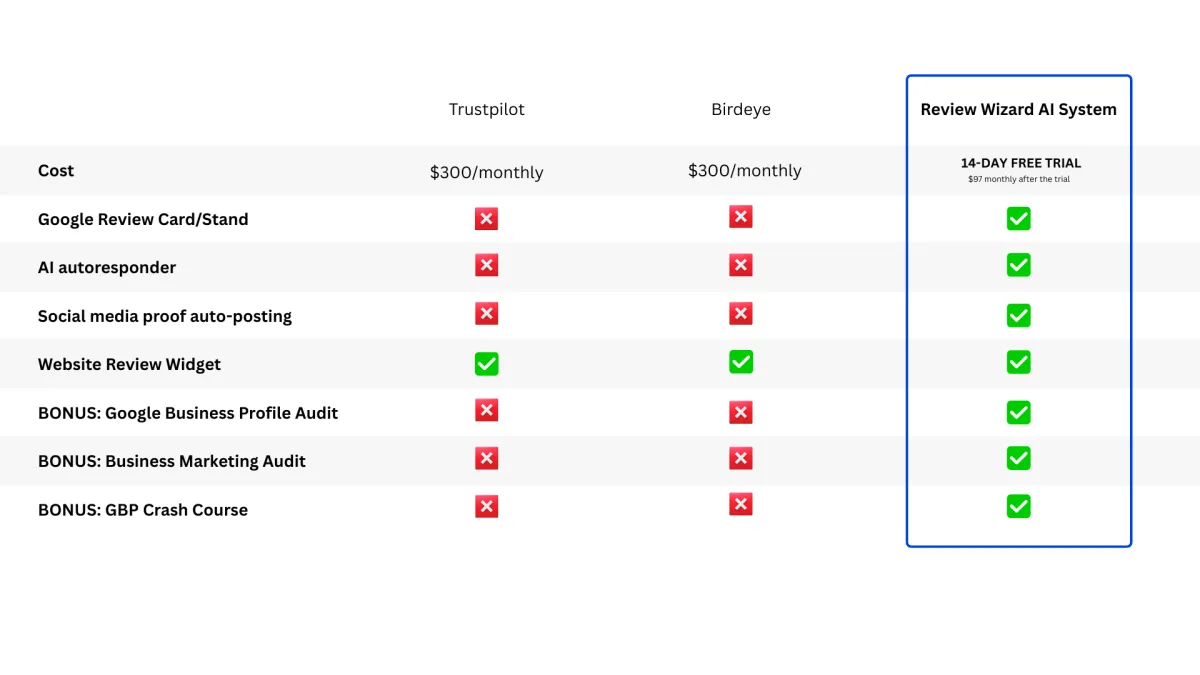Click Review Wizard's check for Google Review Card/Stand
Screen dimensions: 1200x675
[1018, 219]
